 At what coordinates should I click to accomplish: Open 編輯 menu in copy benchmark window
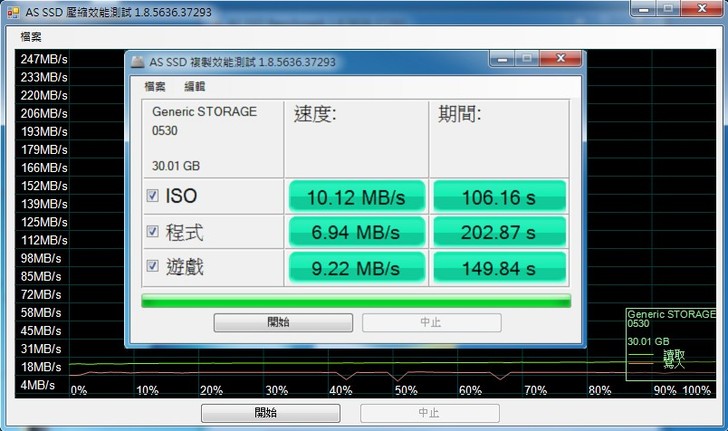pyautogui.click(x=195, y=86)
